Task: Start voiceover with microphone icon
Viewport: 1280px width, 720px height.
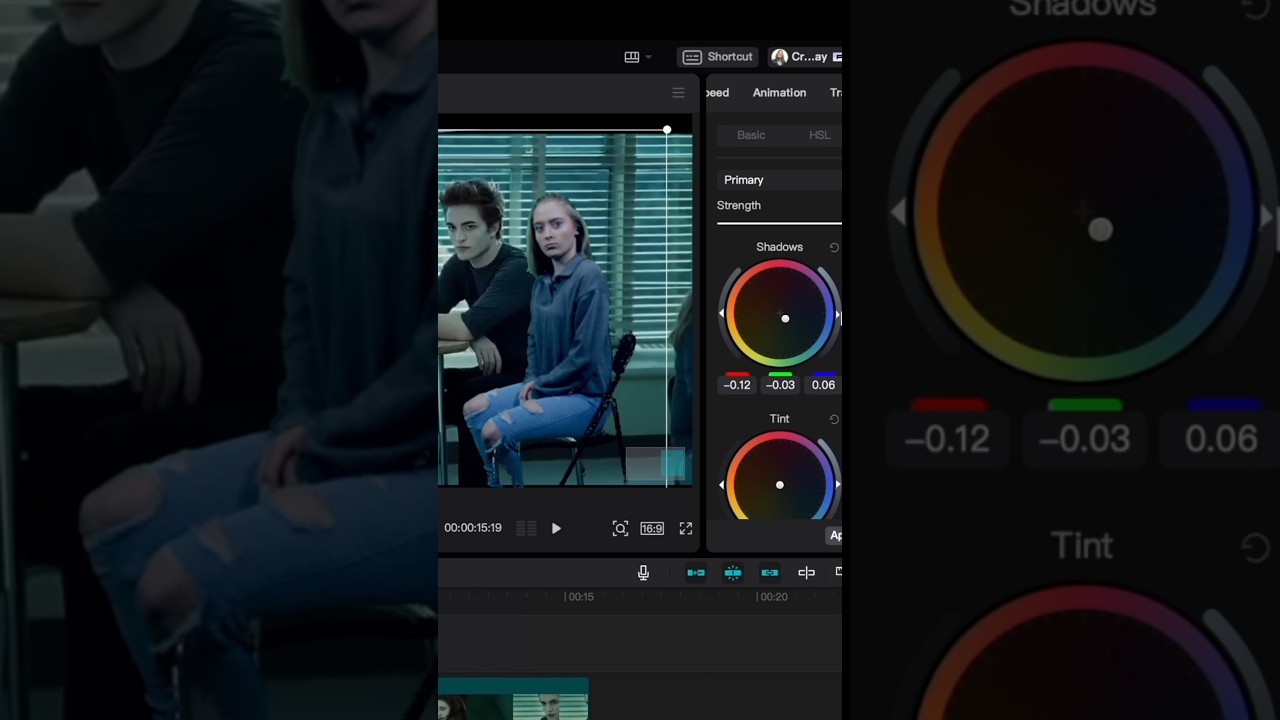Action: click(643, 572)
